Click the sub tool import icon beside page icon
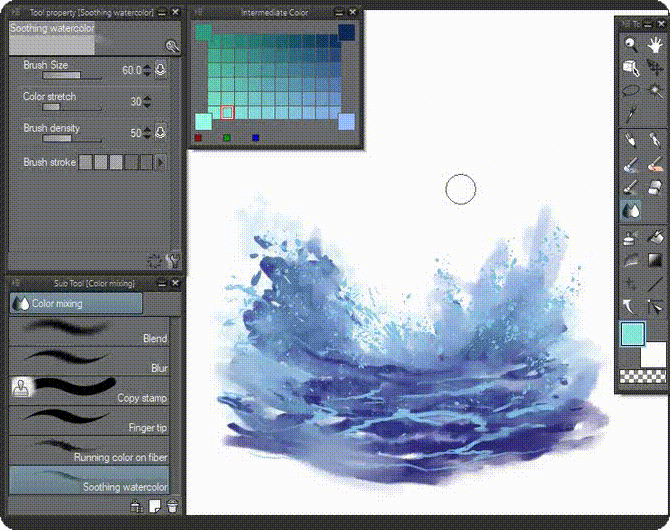This screenshot has width=670, height=530. [x=136, y=506]
